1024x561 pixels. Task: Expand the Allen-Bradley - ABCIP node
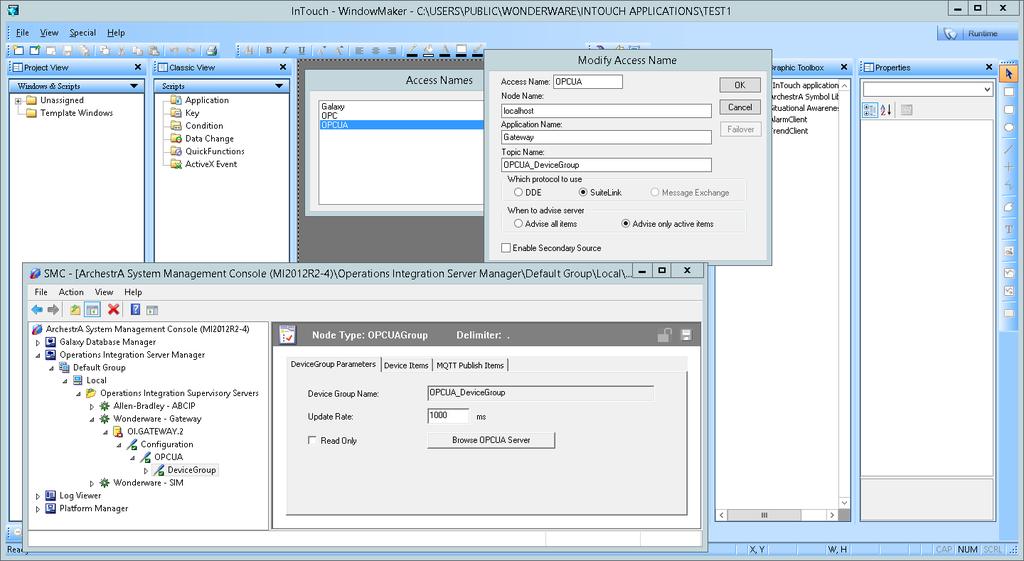92,406
